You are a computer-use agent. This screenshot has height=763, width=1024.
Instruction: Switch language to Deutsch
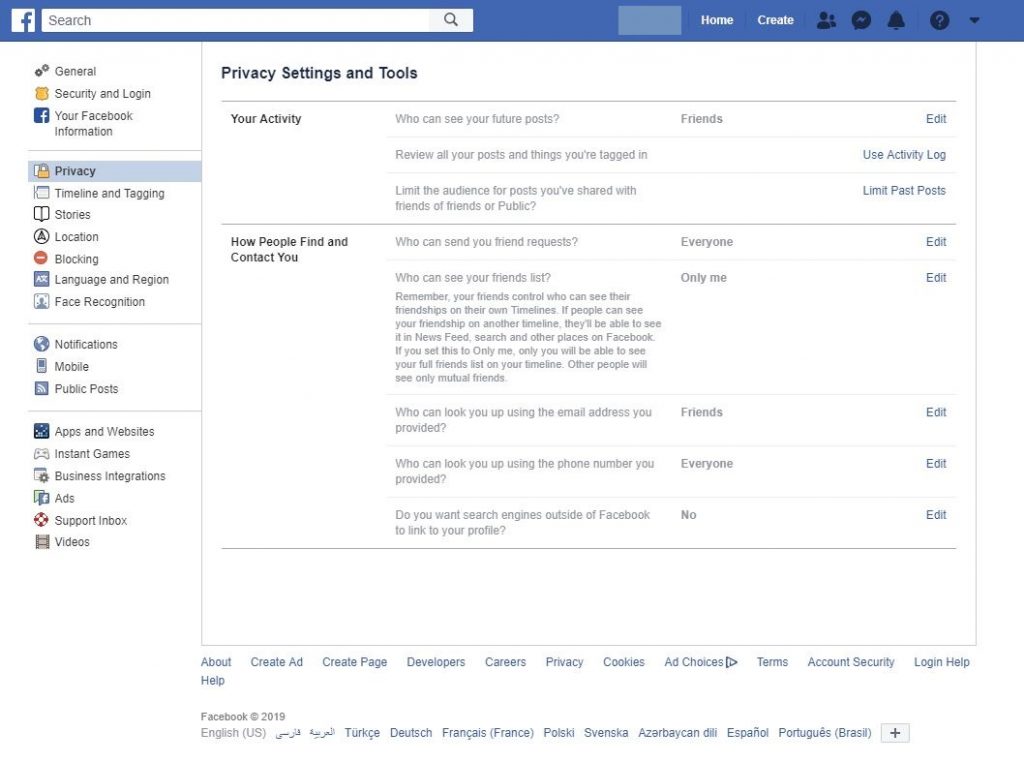[411, 733]
